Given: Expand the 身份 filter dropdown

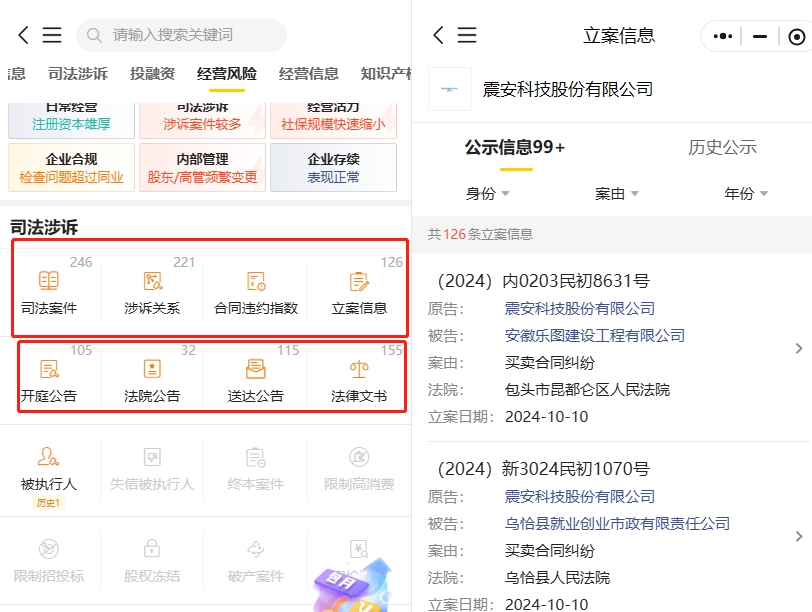Looking at the screenshot, I should coord(487,194).
